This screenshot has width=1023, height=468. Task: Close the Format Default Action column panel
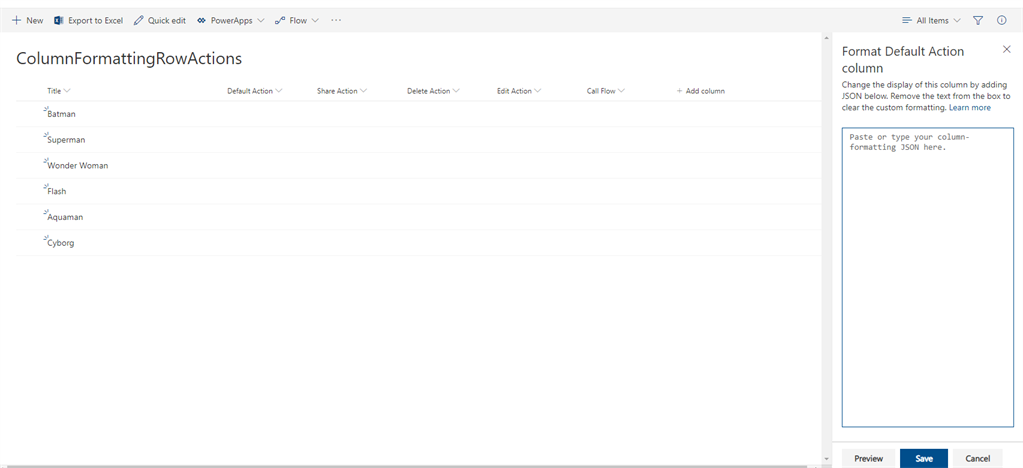pos(1006,49)
